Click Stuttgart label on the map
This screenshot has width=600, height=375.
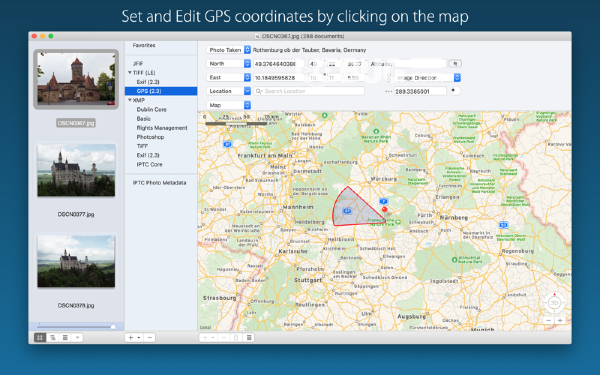tap(308, 280)
